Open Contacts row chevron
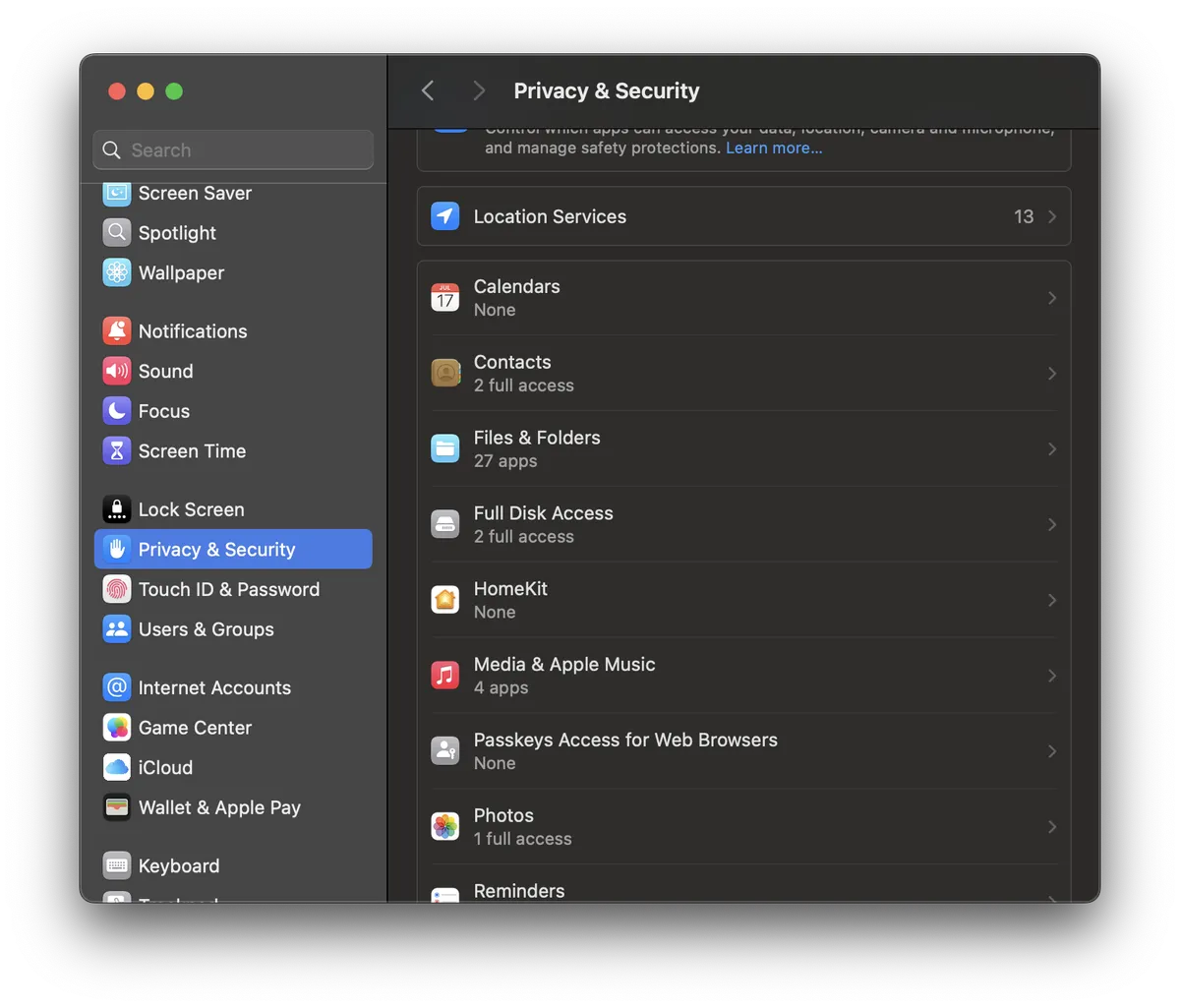The image size is (1180, 1008). tap(1052, 374)
